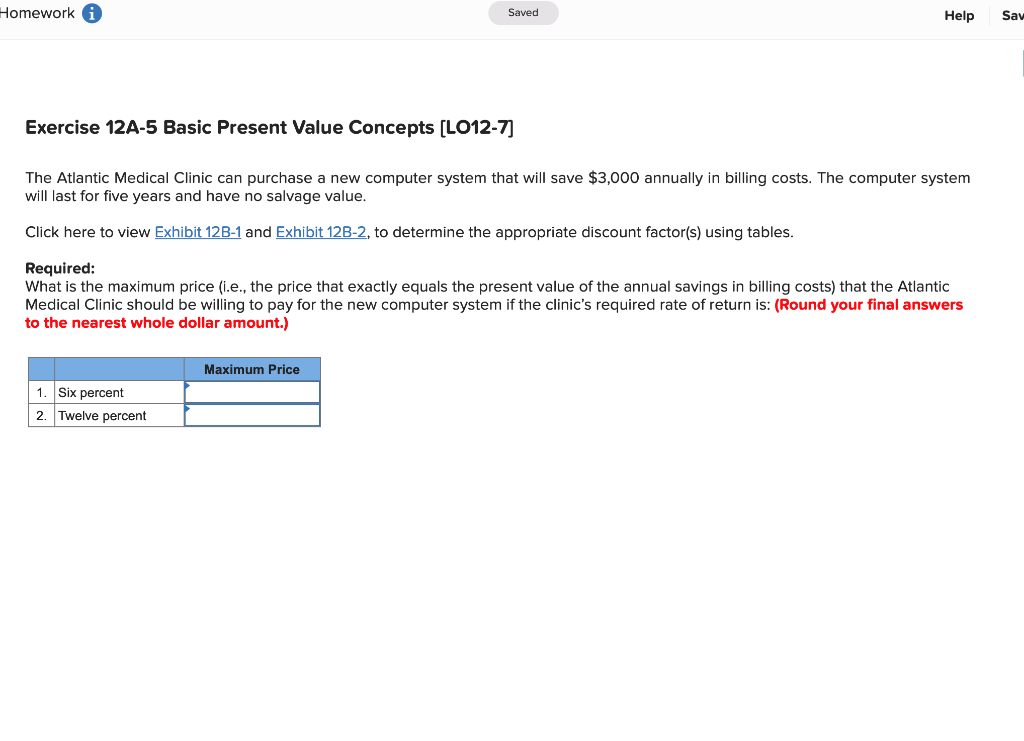Image resolution: width=1024 pixels, height=741 pixels.
Task: Click the Maximum Price column header
Action: pyautogui.click(x=251, y=369)
